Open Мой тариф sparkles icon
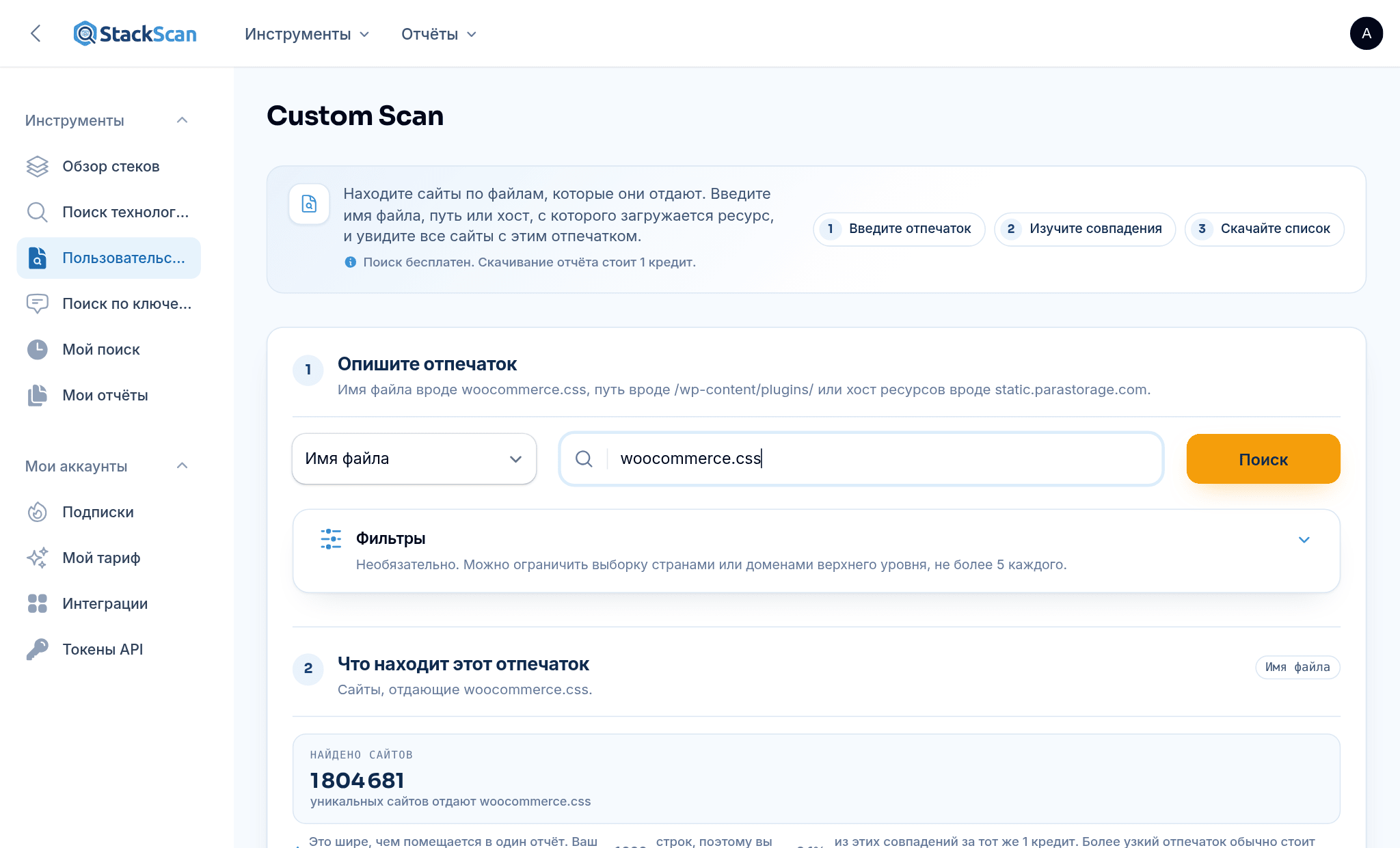The width and height of the screenshot is (1400, 848). 38,558
